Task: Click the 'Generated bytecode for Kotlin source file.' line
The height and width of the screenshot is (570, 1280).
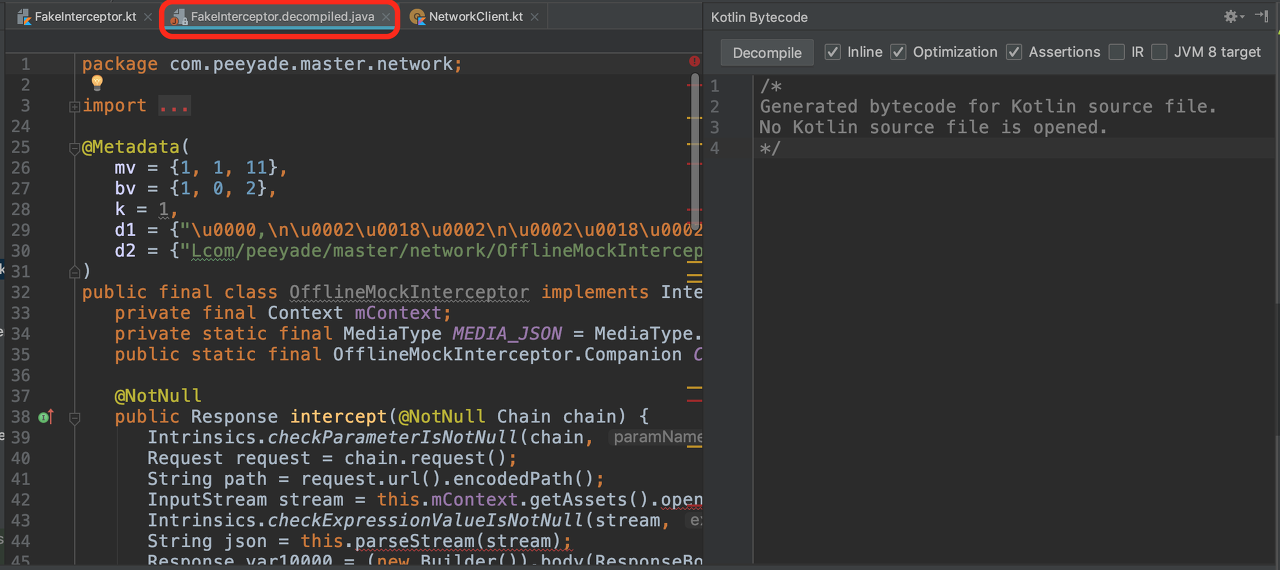Action: (x=988, y=106)
